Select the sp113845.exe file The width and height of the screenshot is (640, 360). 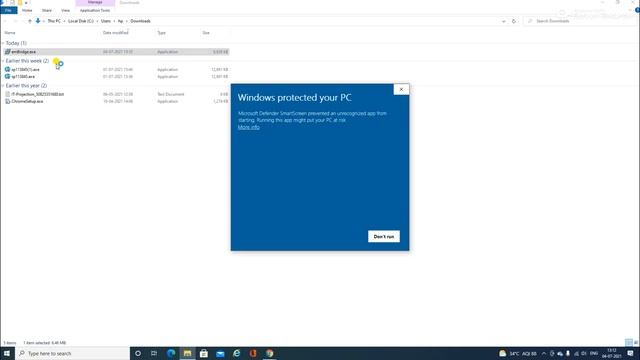tap(116, 76)
